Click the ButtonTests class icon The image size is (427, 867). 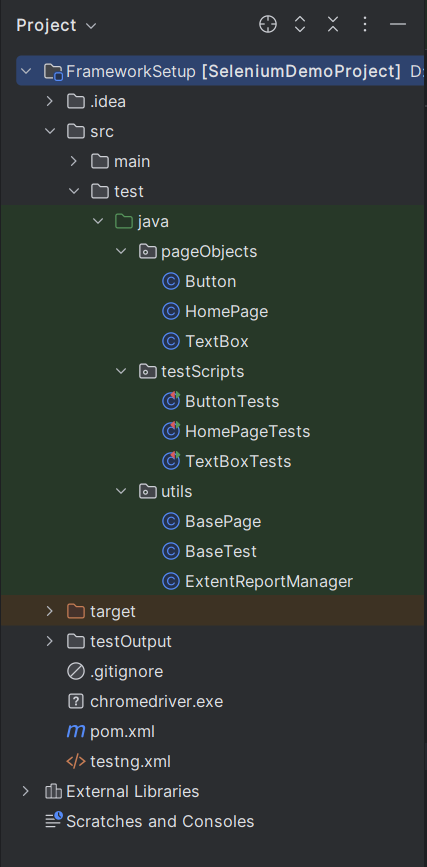171,401
